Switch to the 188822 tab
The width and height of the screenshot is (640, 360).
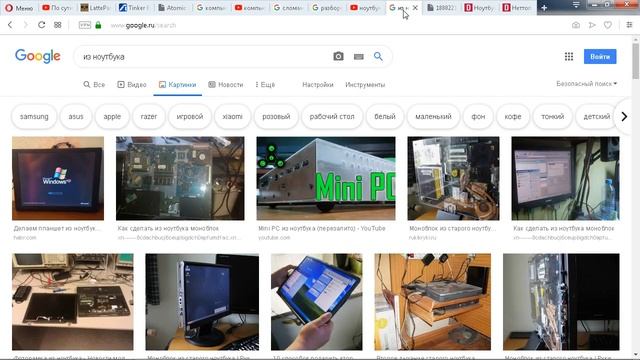tap(441, 8)
